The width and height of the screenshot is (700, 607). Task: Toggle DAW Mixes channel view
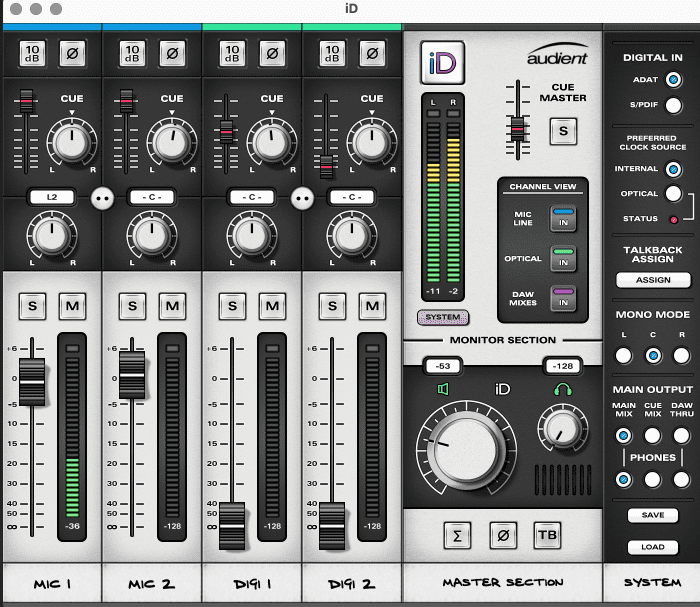click(563, 298)
